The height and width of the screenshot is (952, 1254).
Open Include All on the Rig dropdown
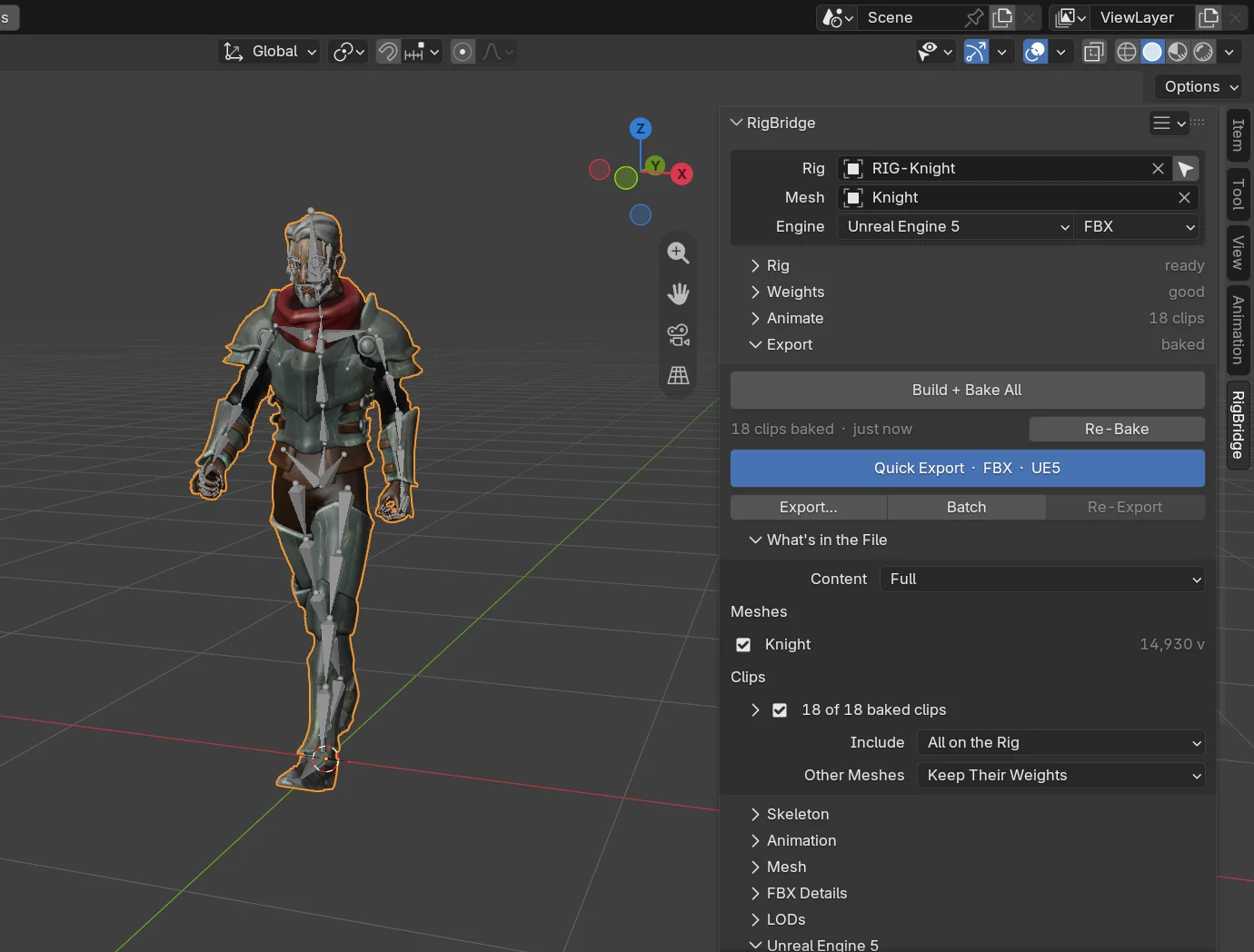coord(1061,743)
